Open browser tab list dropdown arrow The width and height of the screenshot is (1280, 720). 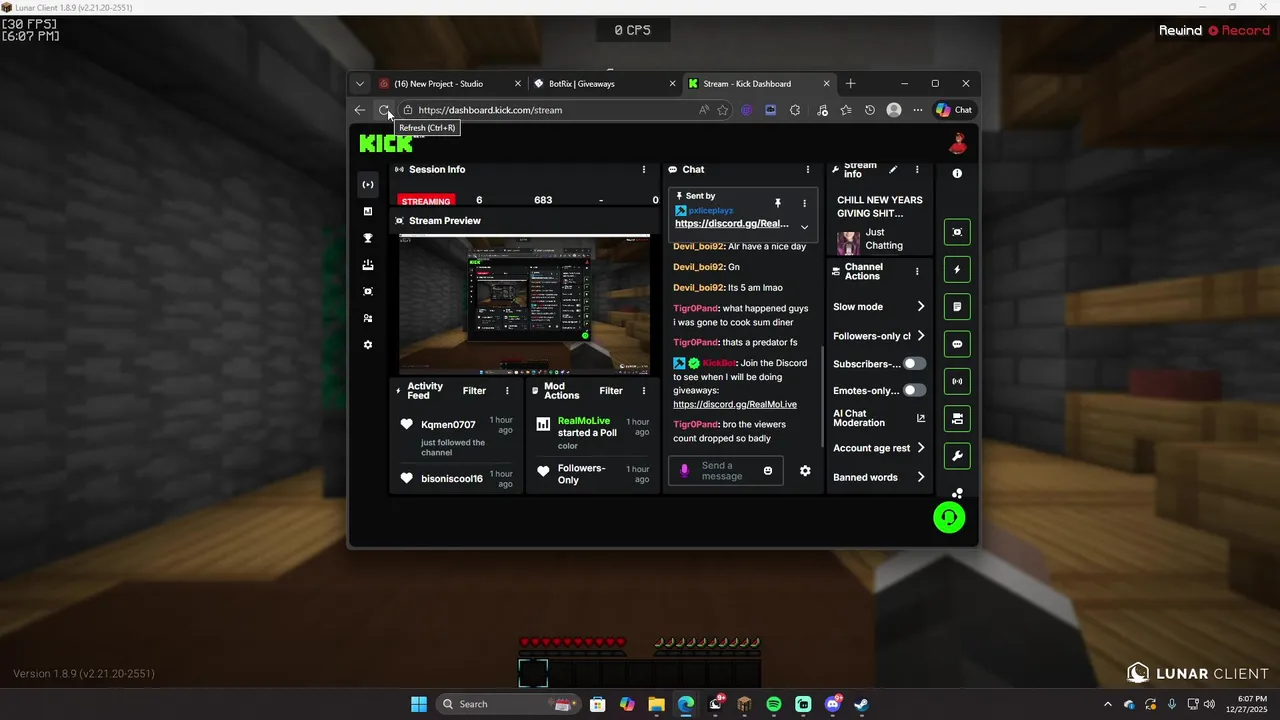tap(360, 84)
